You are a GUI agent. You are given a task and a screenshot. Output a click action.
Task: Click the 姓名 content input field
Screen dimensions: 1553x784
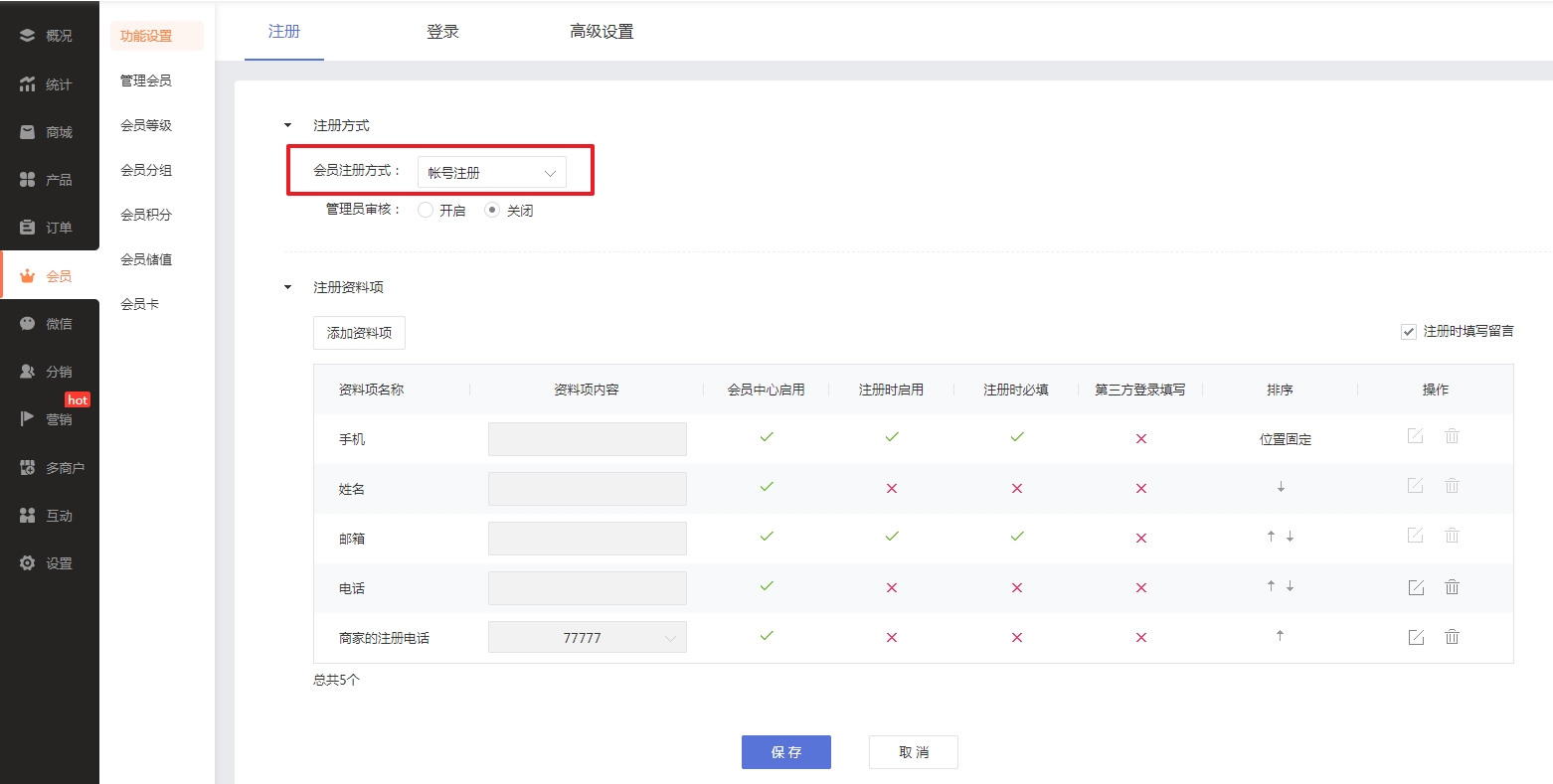[587, 488]
